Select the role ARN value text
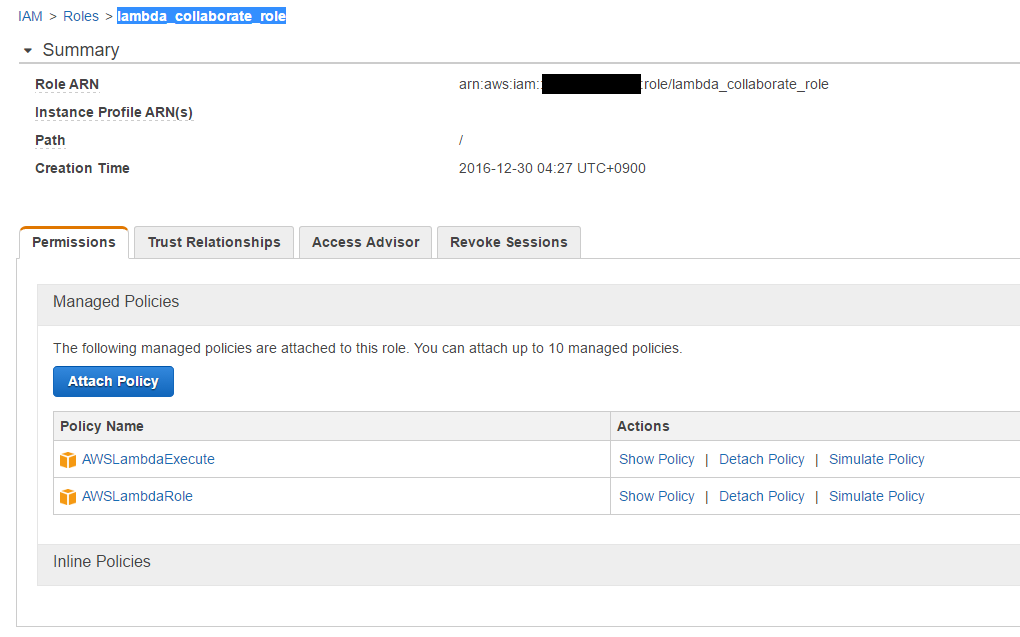Image resolution: width=1020 pixels, height=637 pixels. 643,85
